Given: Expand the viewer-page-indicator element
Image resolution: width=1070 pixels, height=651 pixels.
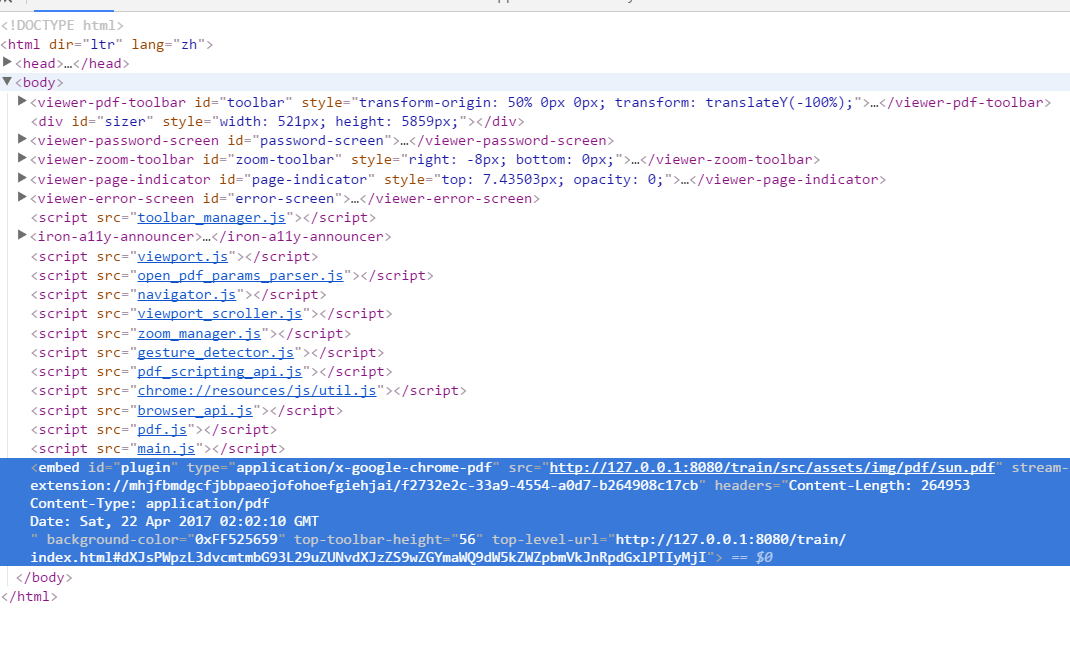Looking at the screenshot, I should pyautogui.click(x=23, y=179).
